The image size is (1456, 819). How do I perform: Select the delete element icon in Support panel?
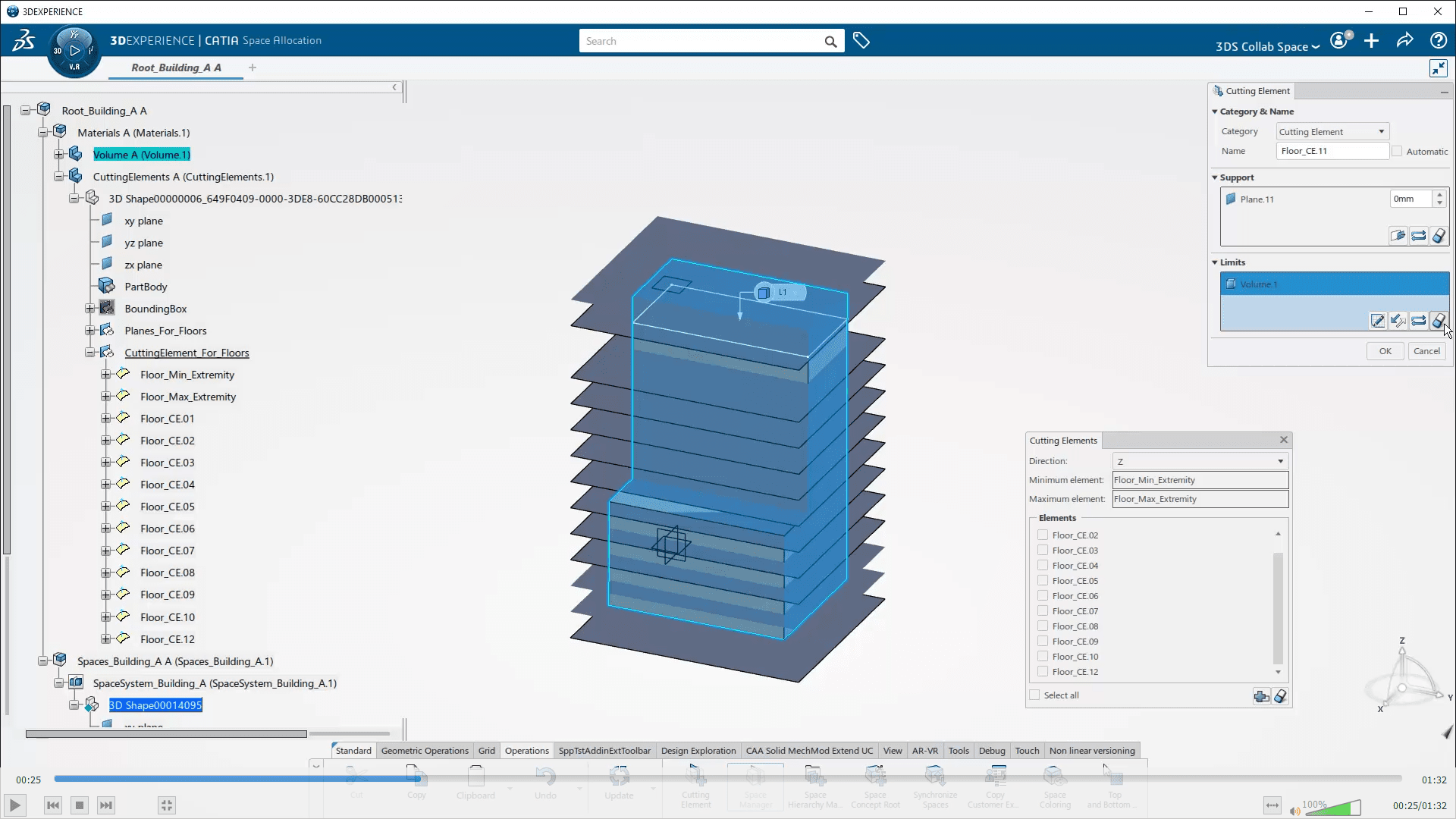(x=1440, y=235)
